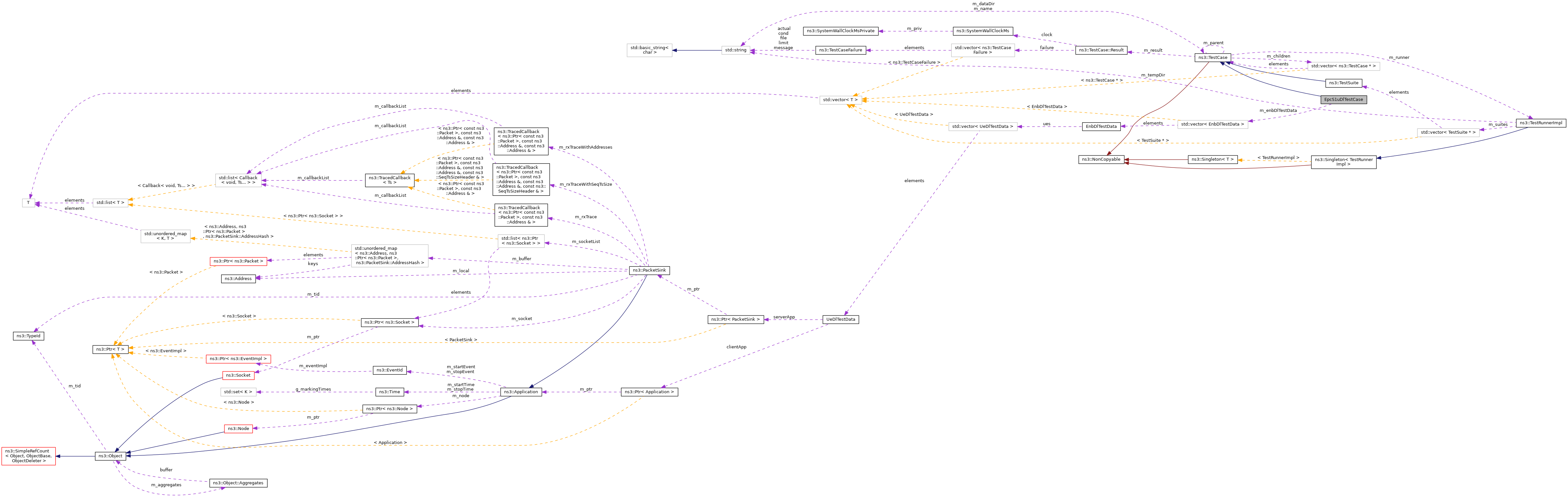This screenshot has width=1568, height=497.
Task: Open the ns3::TypeId node
Action: (x=29, y=336)
